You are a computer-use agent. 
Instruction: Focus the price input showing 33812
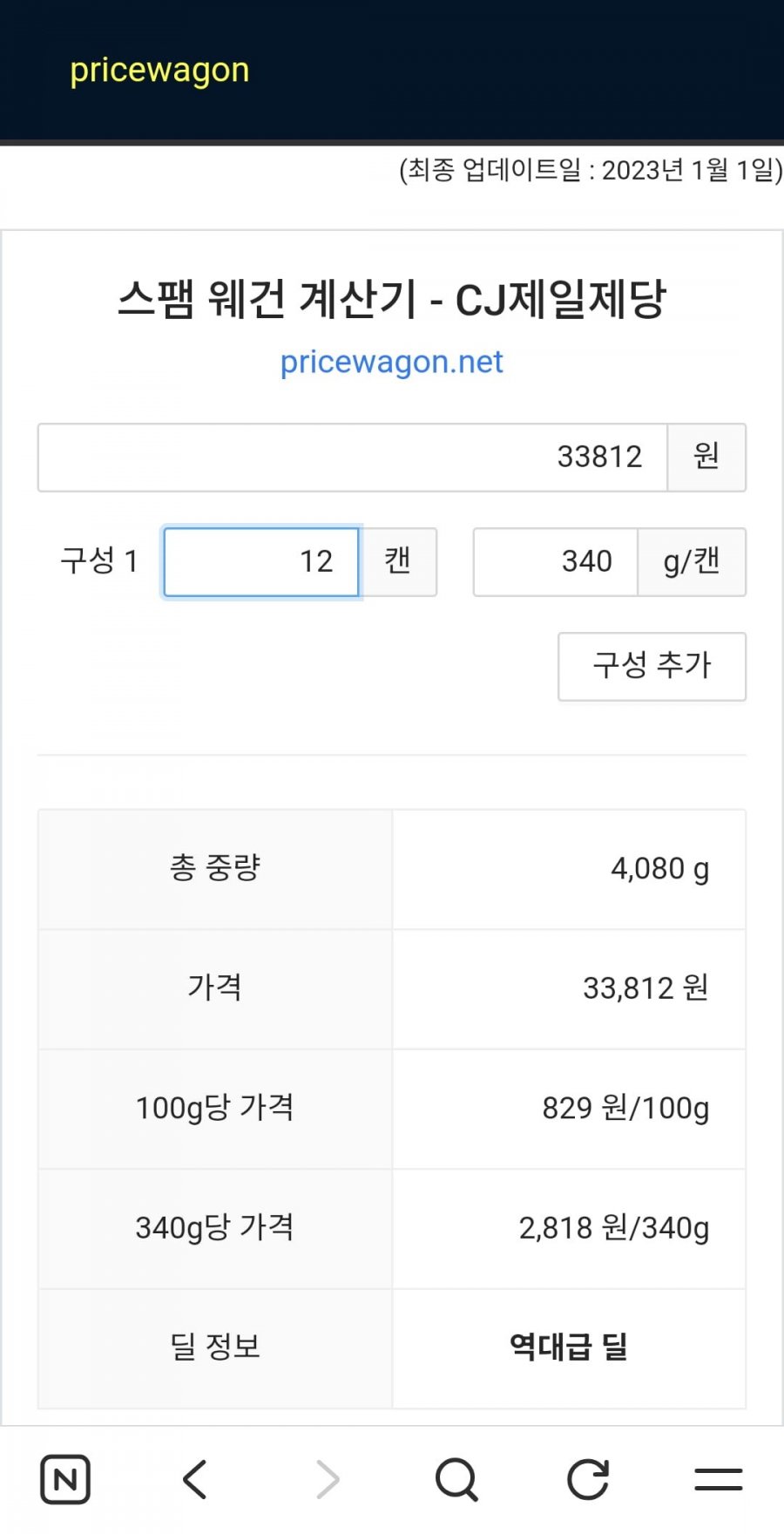[x=352, y=458]
